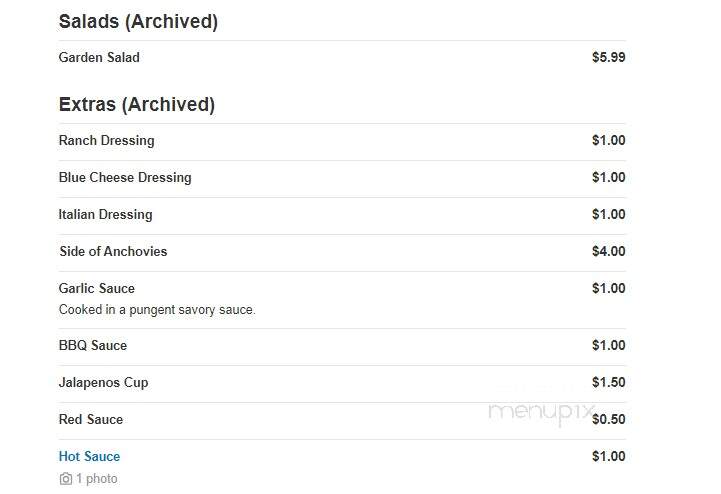Click the $5.99 Garden Salad price
Image resolution: width=721 pixels, height=494 pixels.
coord(609,57)
